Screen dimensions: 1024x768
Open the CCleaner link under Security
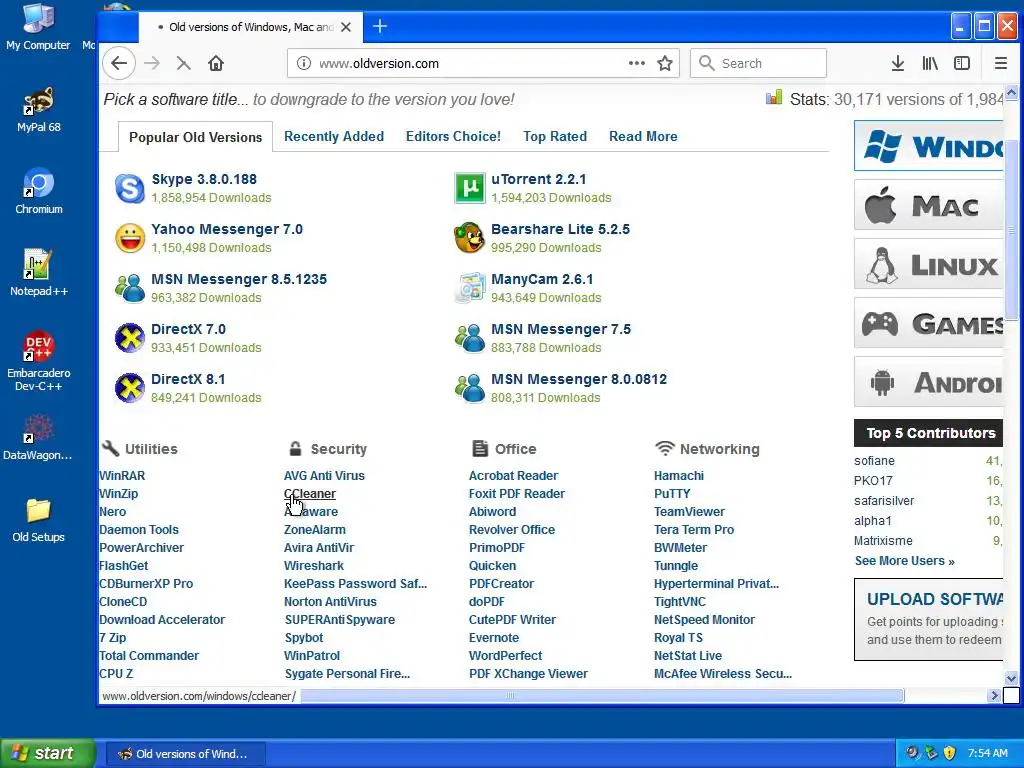click(310, 494)
